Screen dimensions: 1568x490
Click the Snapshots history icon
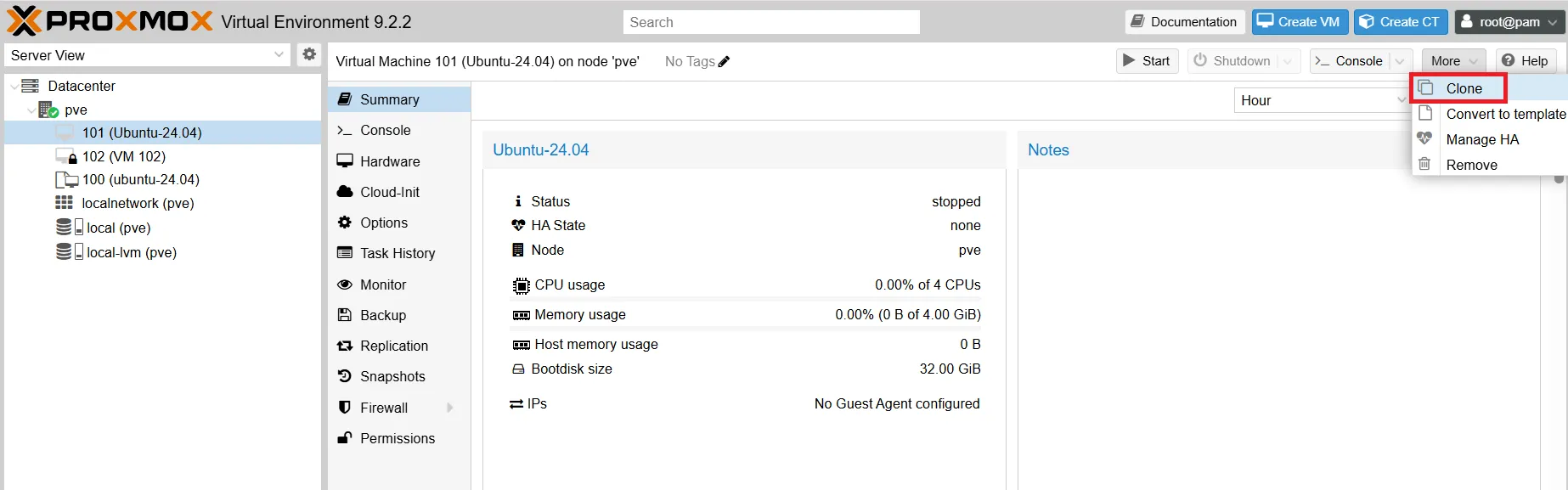pyautogui.click(x=345, y=376)
